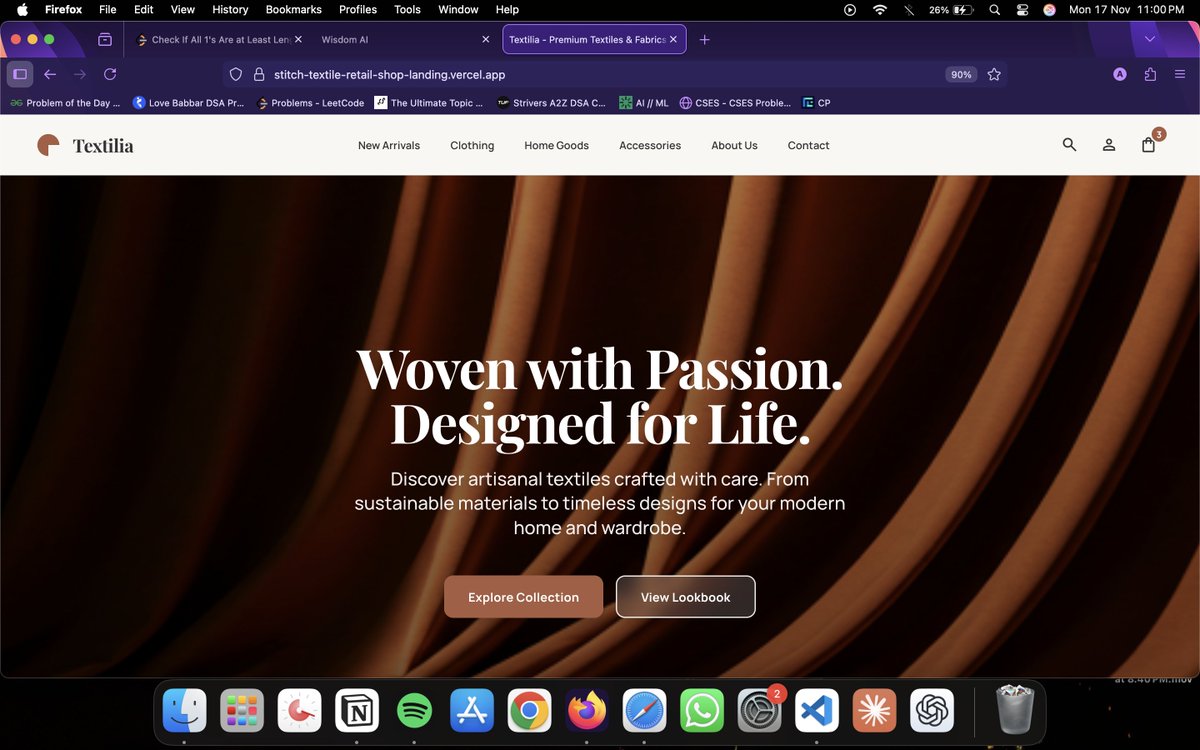This screenshot has height=750, width=1200.
Task: Open the Tools menu in the menu bar
Action: pos(407,9)
